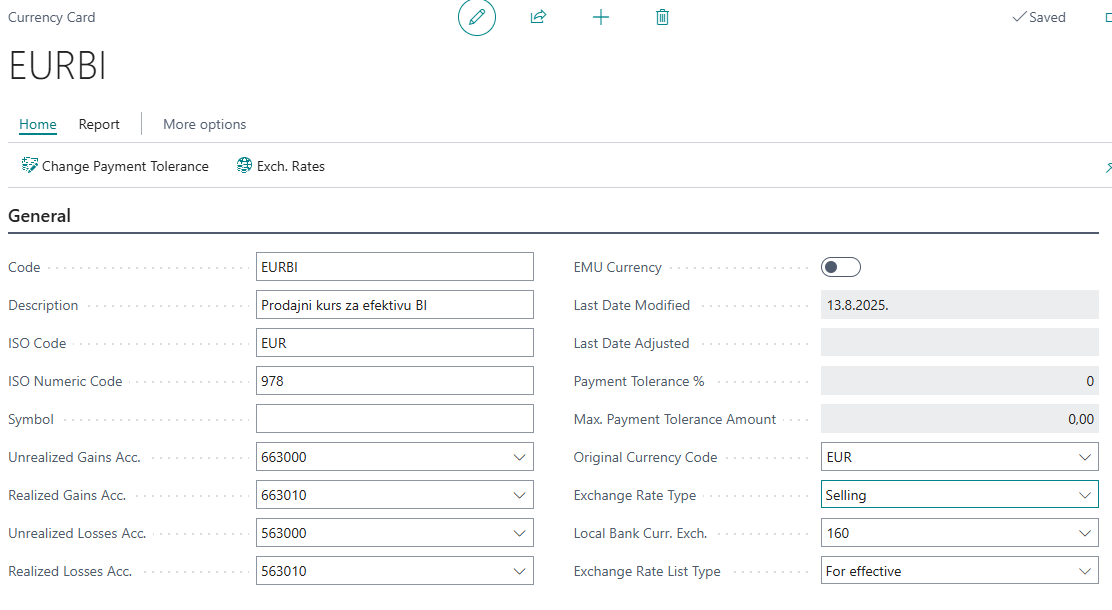Expand the Unrealized Gains Acc. dropdown
The height and width of the screenshot is (610, 1112).
[x=519, y=457]
